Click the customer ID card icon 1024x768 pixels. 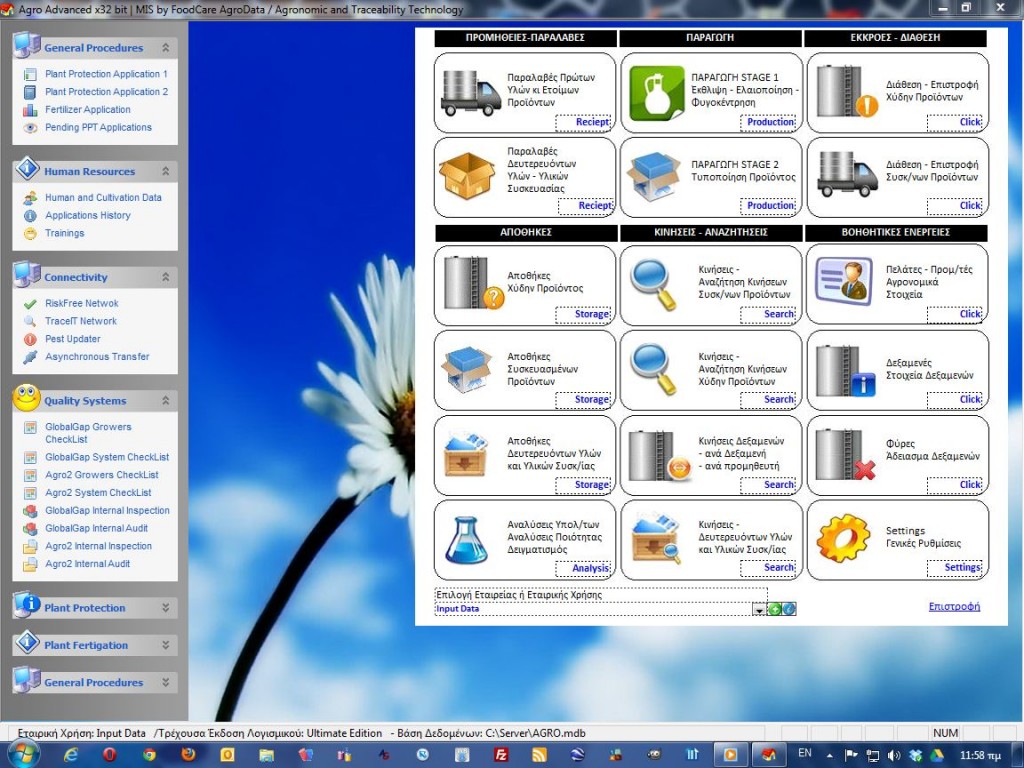tap(844, 281)
